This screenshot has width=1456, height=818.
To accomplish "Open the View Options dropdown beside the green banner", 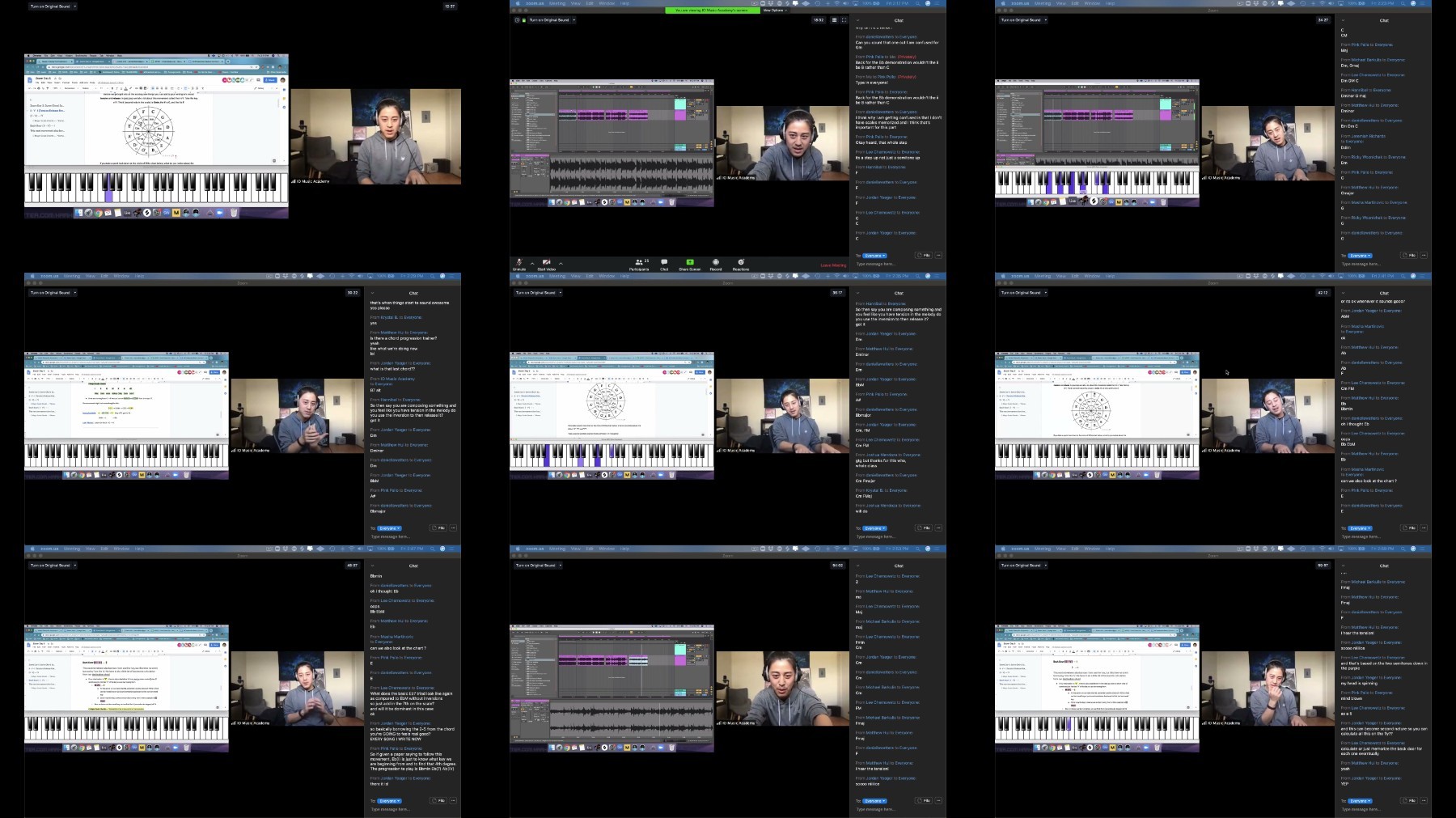I will [774, 11].
